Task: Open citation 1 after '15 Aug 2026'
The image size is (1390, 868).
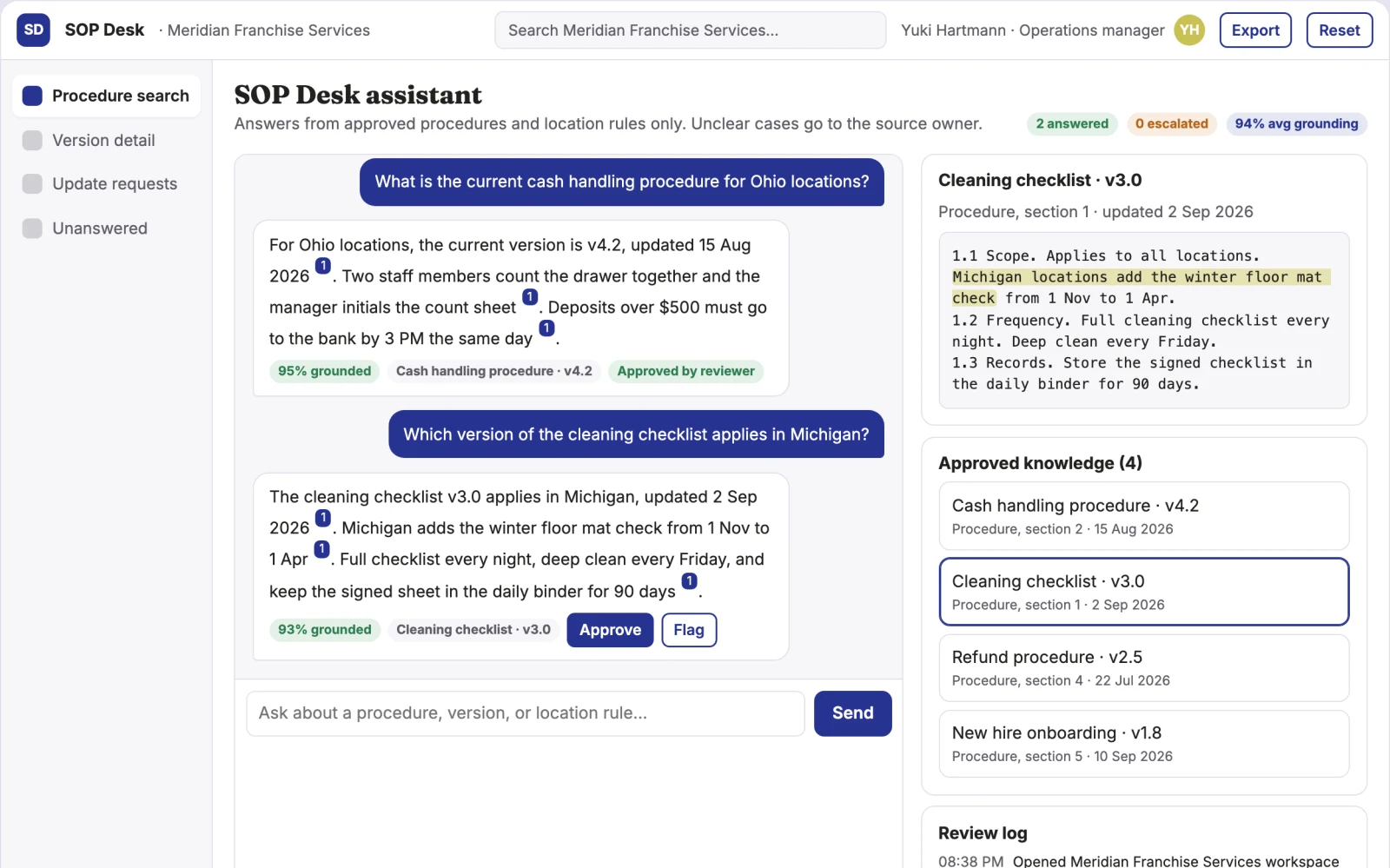Action: (x=322, y=266)
